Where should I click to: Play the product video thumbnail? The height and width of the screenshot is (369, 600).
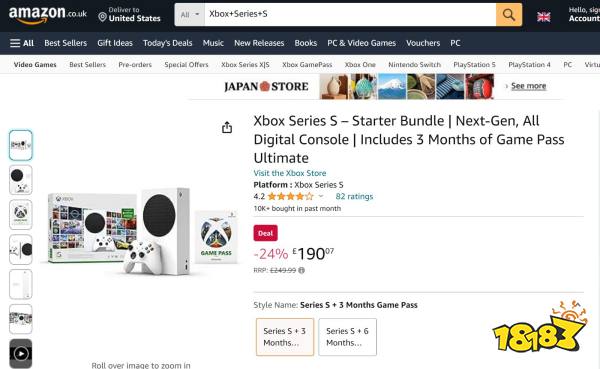(21, 353)
